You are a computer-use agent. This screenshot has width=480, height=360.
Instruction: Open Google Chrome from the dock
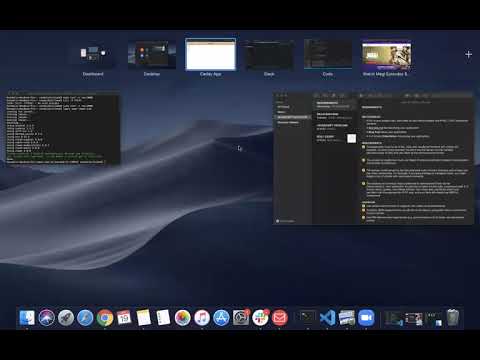pyautogui.click(x=105, y=318)
